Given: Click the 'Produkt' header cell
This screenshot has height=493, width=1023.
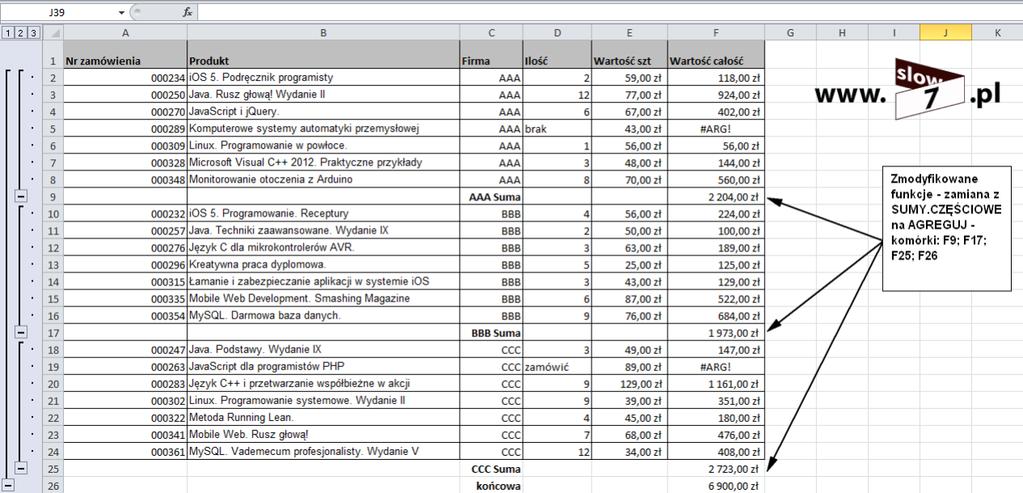Looking at the screenshot, I should [324, 55].
